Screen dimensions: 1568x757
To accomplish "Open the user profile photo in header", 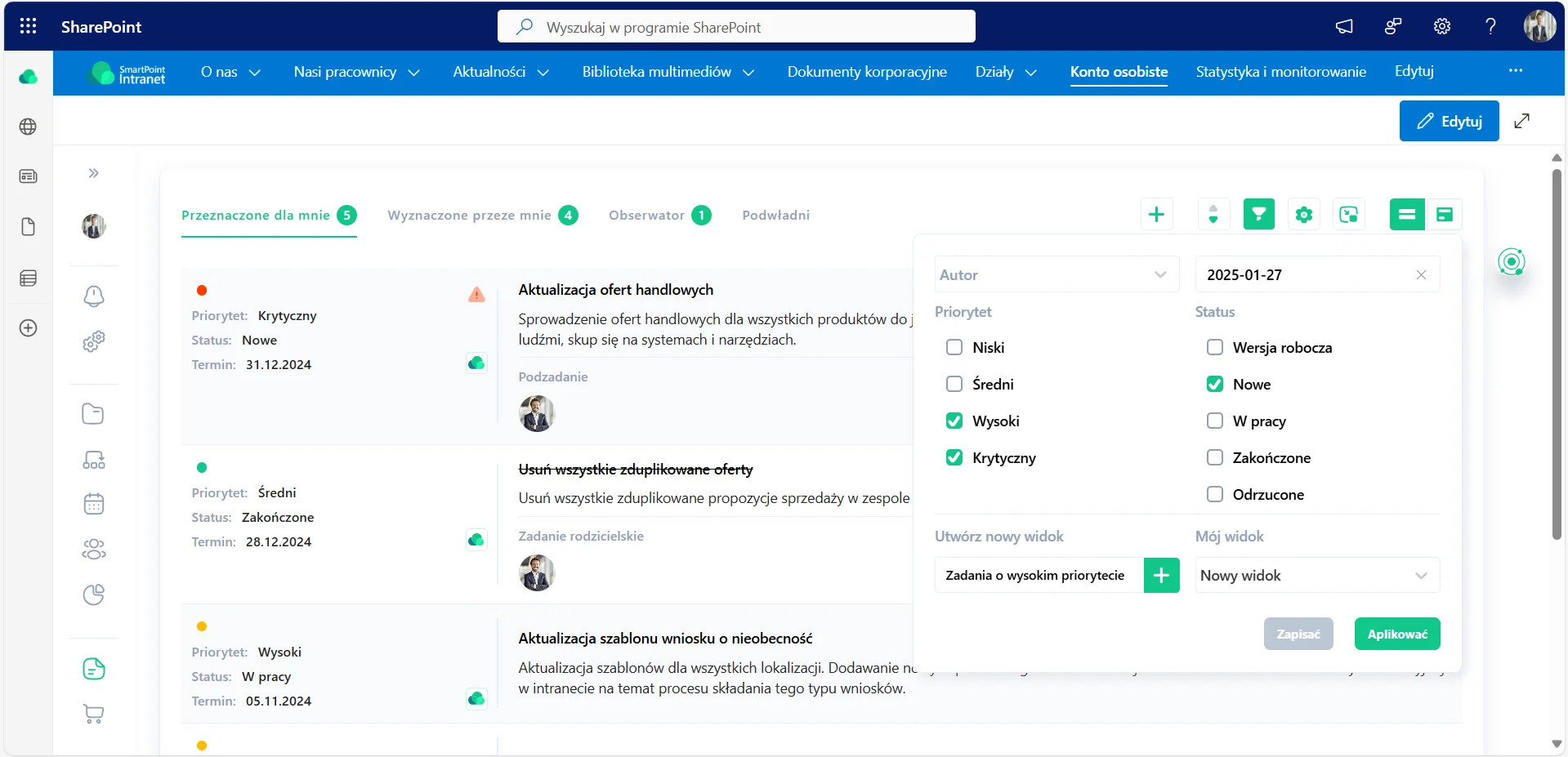I will pos(1539,26).
